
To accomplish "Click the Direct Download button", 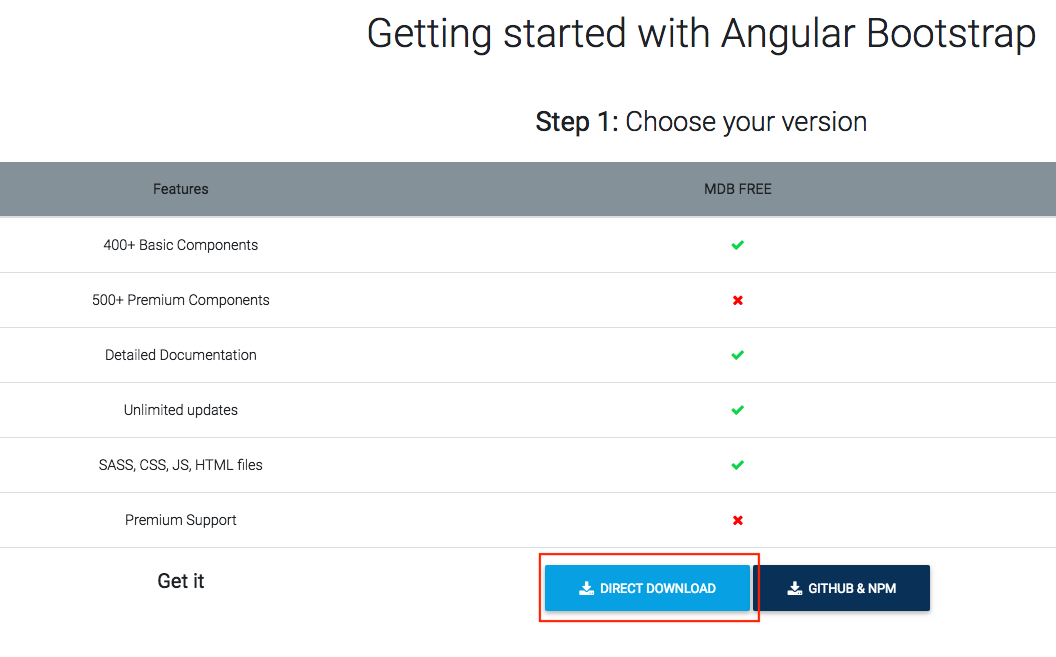I will click(x=647, y=588).
